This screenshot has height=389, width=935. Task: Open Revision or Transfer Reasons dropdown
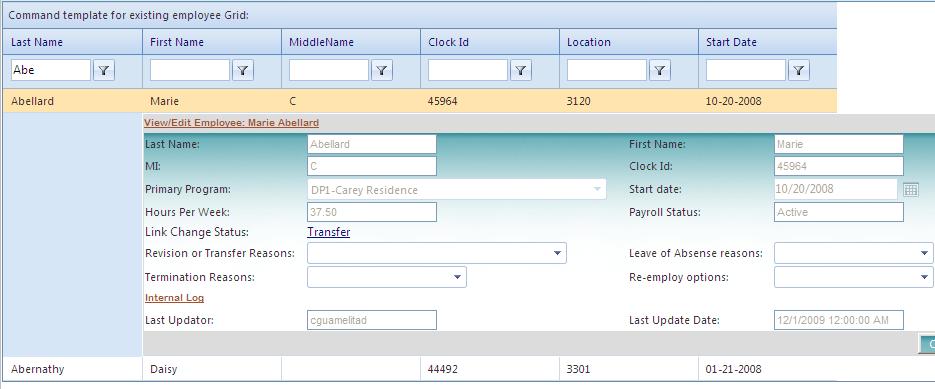(557, 253)
